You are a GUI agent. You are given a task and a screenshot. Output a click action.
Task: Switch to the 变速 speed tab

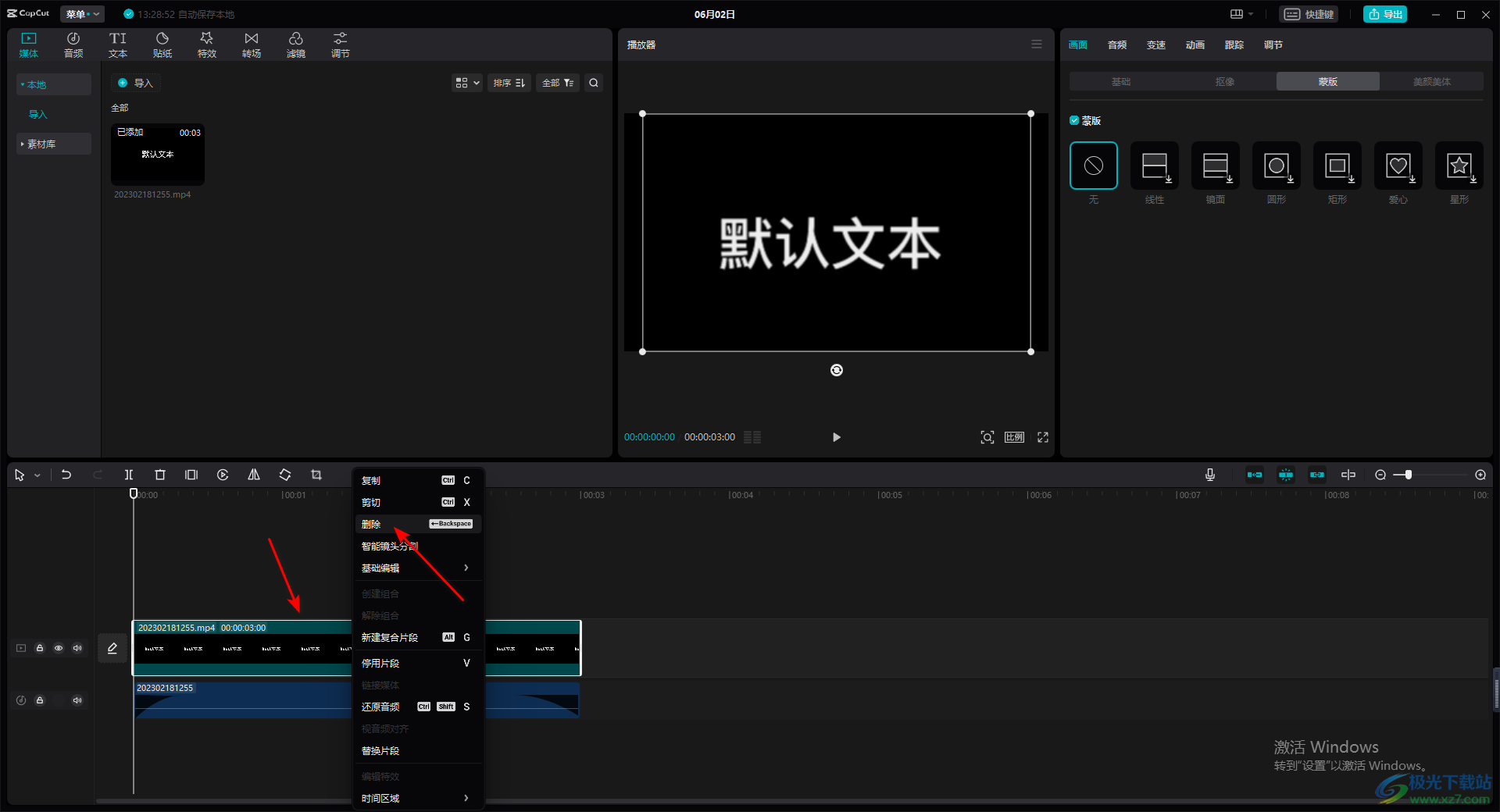tap(1155, 45)
